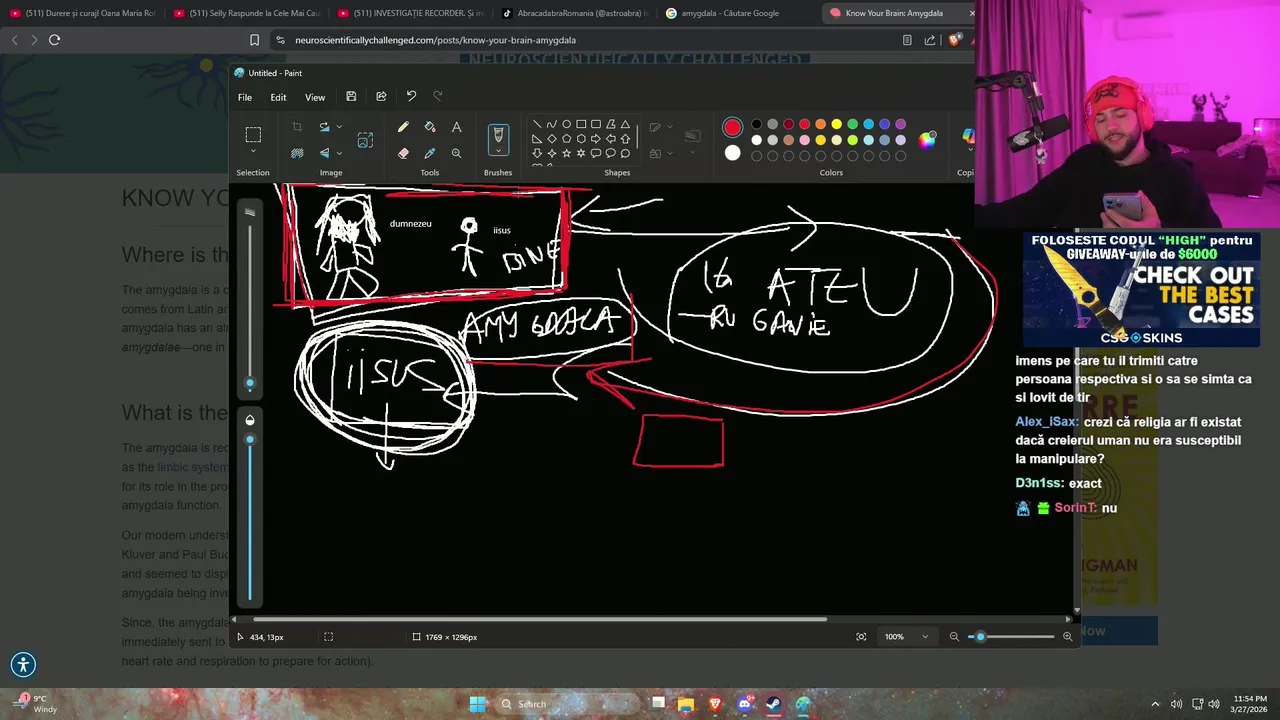
Task: Click the Undo arrow in Paint
Action: (x=411, y=96)
